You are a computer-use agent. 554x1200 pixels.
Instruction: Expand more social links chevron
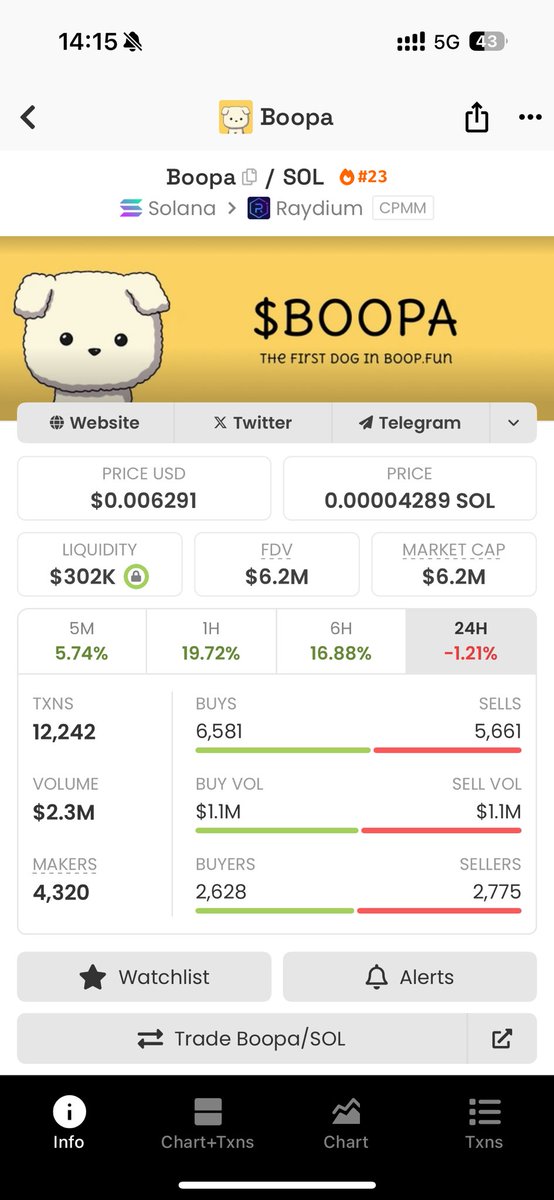click(513, 423)
